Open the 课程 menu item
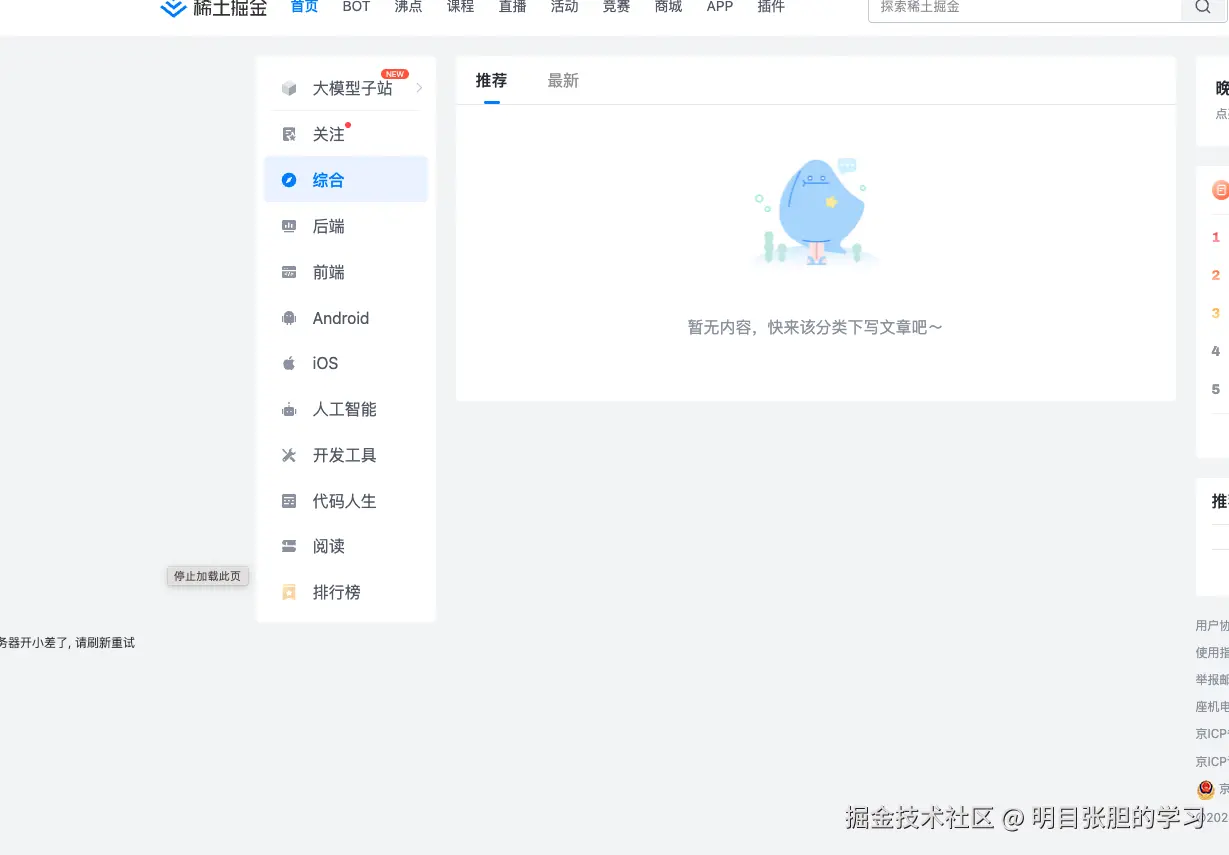 pyautogui.click(x=460, y=7)
